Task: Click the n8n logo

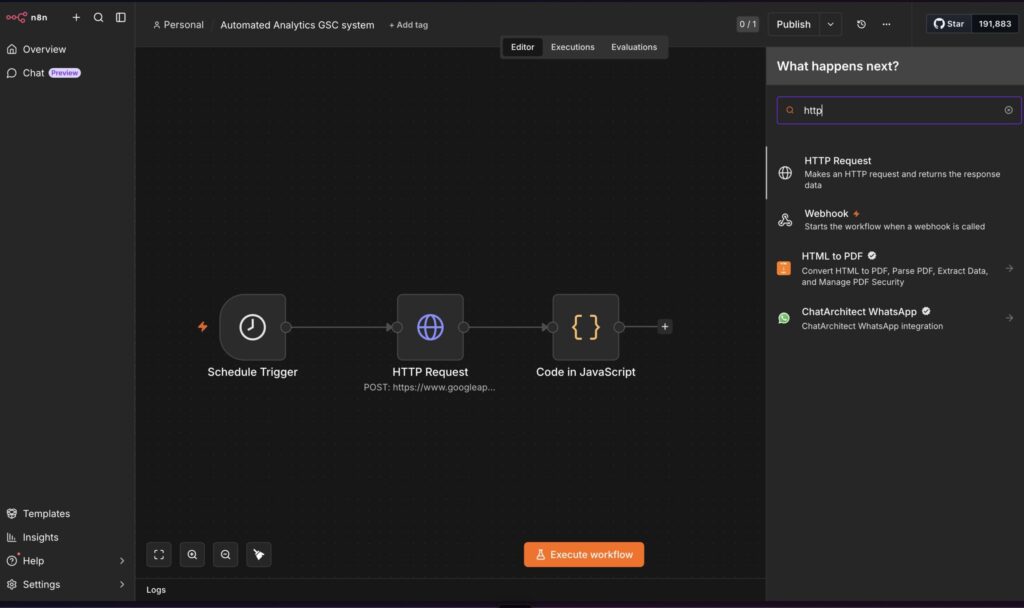Action: point(27,18)
